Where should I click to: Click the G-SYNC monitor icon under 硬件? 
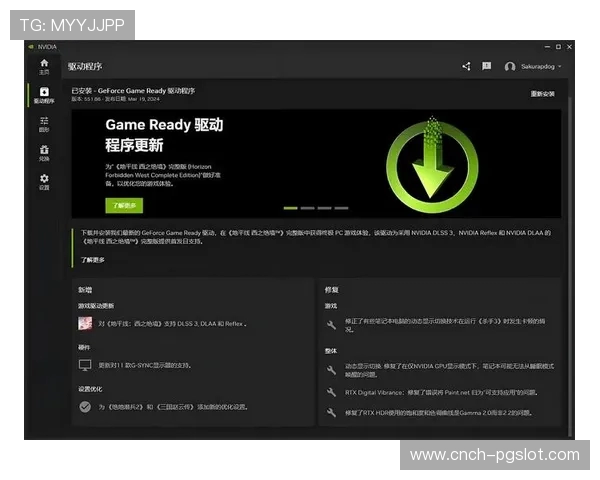(85, 365)
